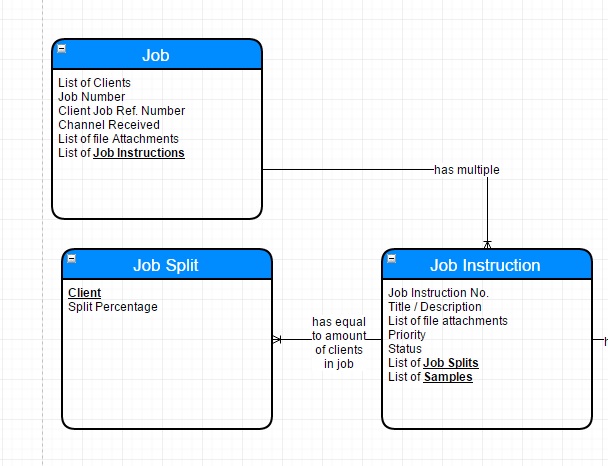Collapse the Job Instruction entity box
The image size is (608, 466).
392,259
